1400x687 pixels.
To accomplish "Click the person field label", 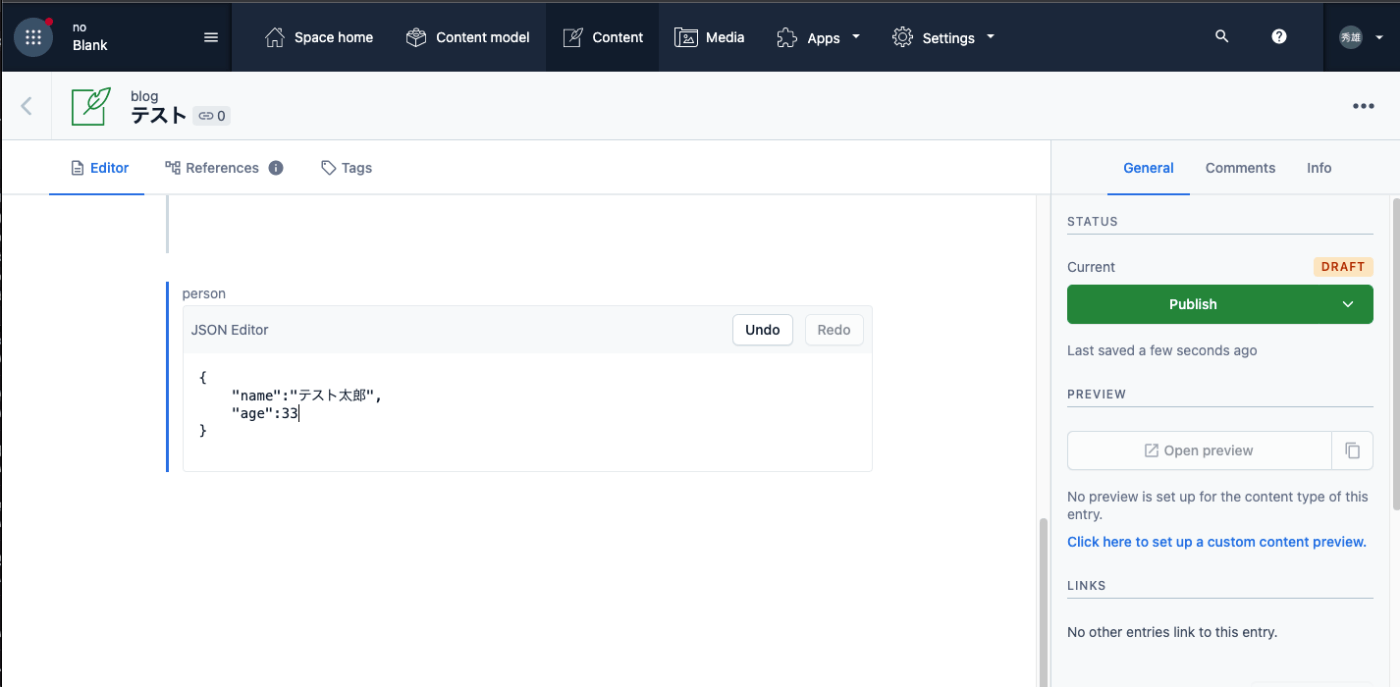I will pos(204,294).
